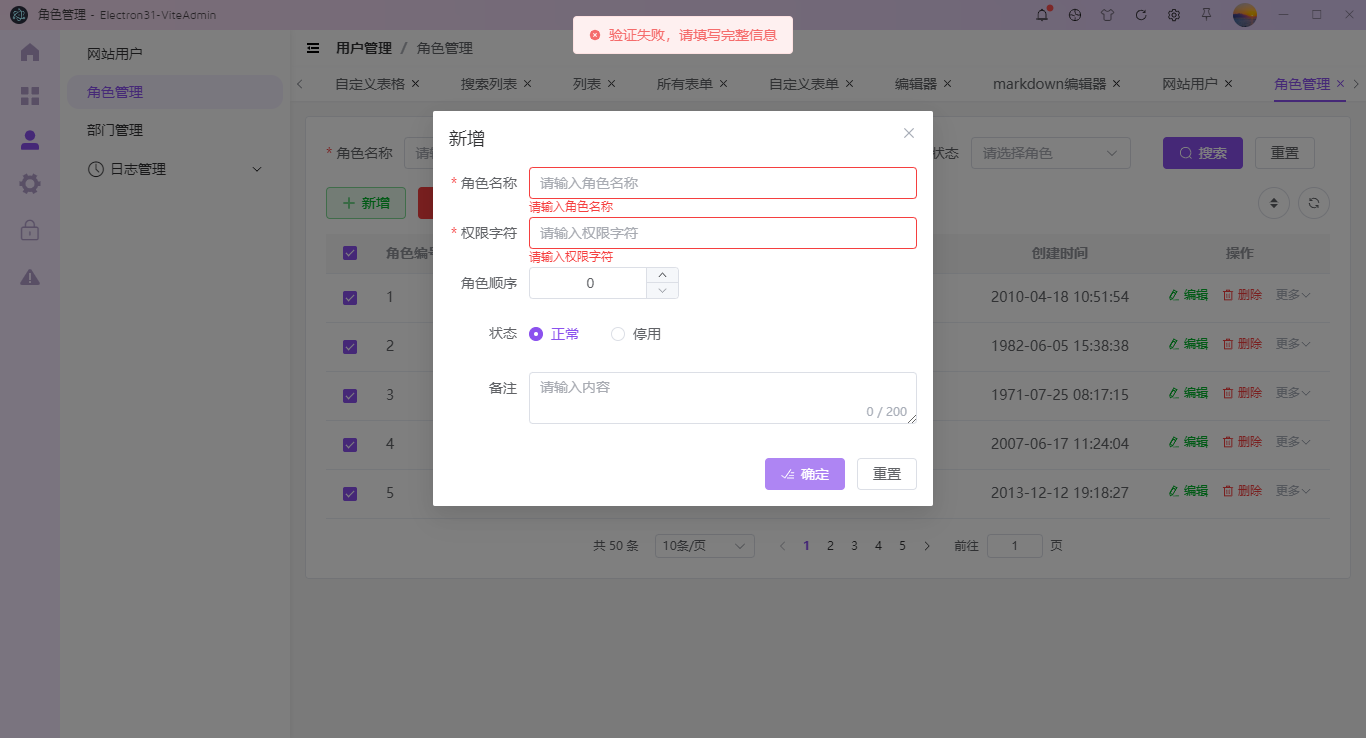1366x738 pixels.
Task: Open the theme skin t-shirt icon
Action: tap(1107, 15)
